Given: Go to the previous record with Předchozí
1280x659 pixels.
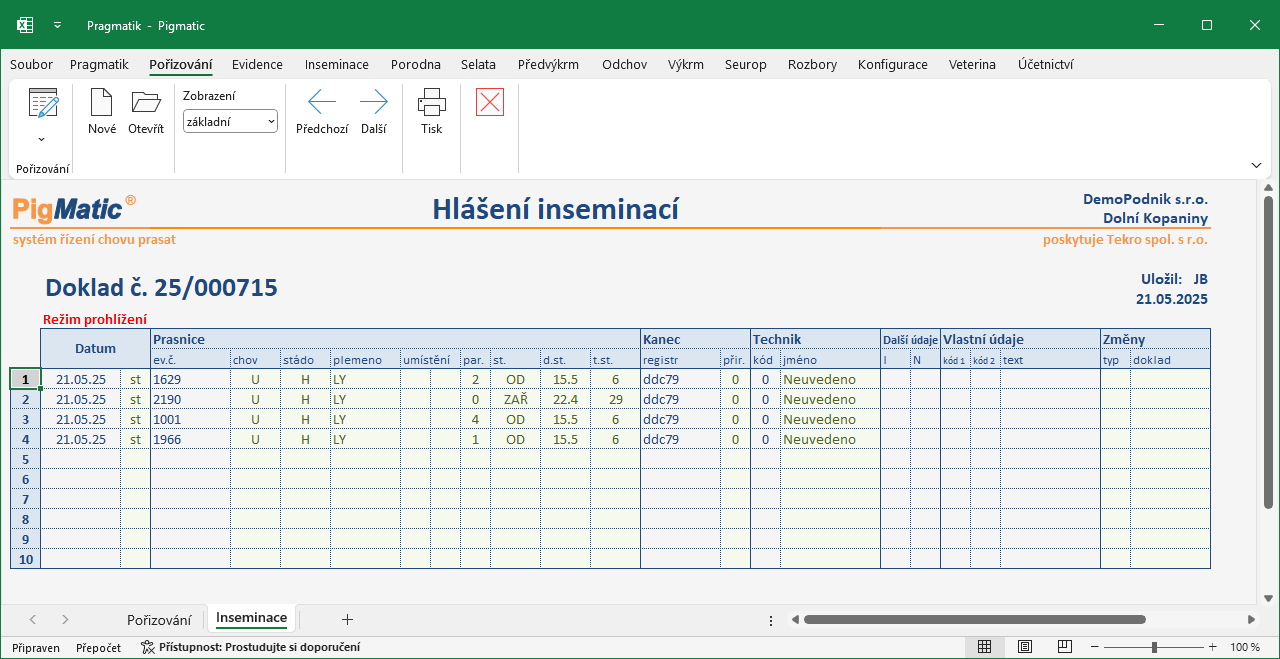Looking at the screenshot, I should pyautogui.click(x=322, y=112).
